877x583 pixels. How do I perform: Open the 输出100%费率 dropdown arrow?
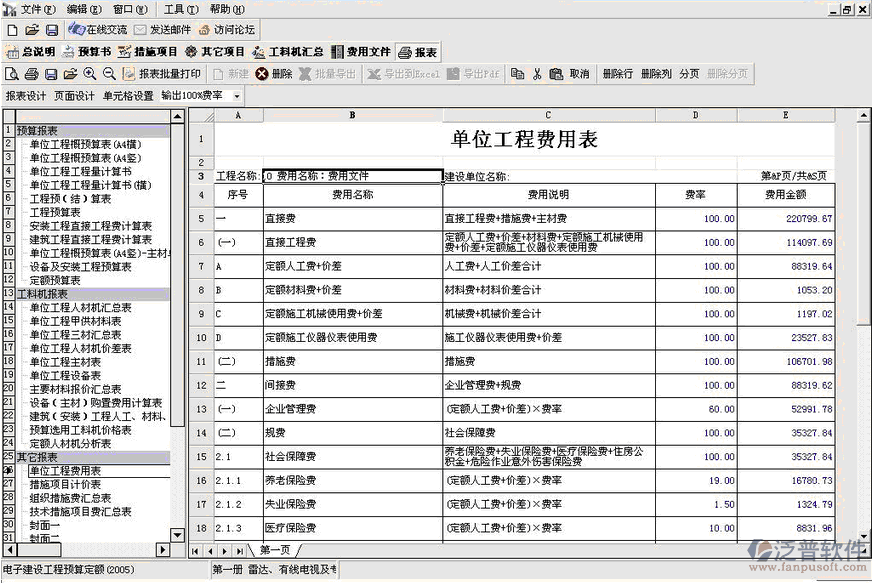237,97
